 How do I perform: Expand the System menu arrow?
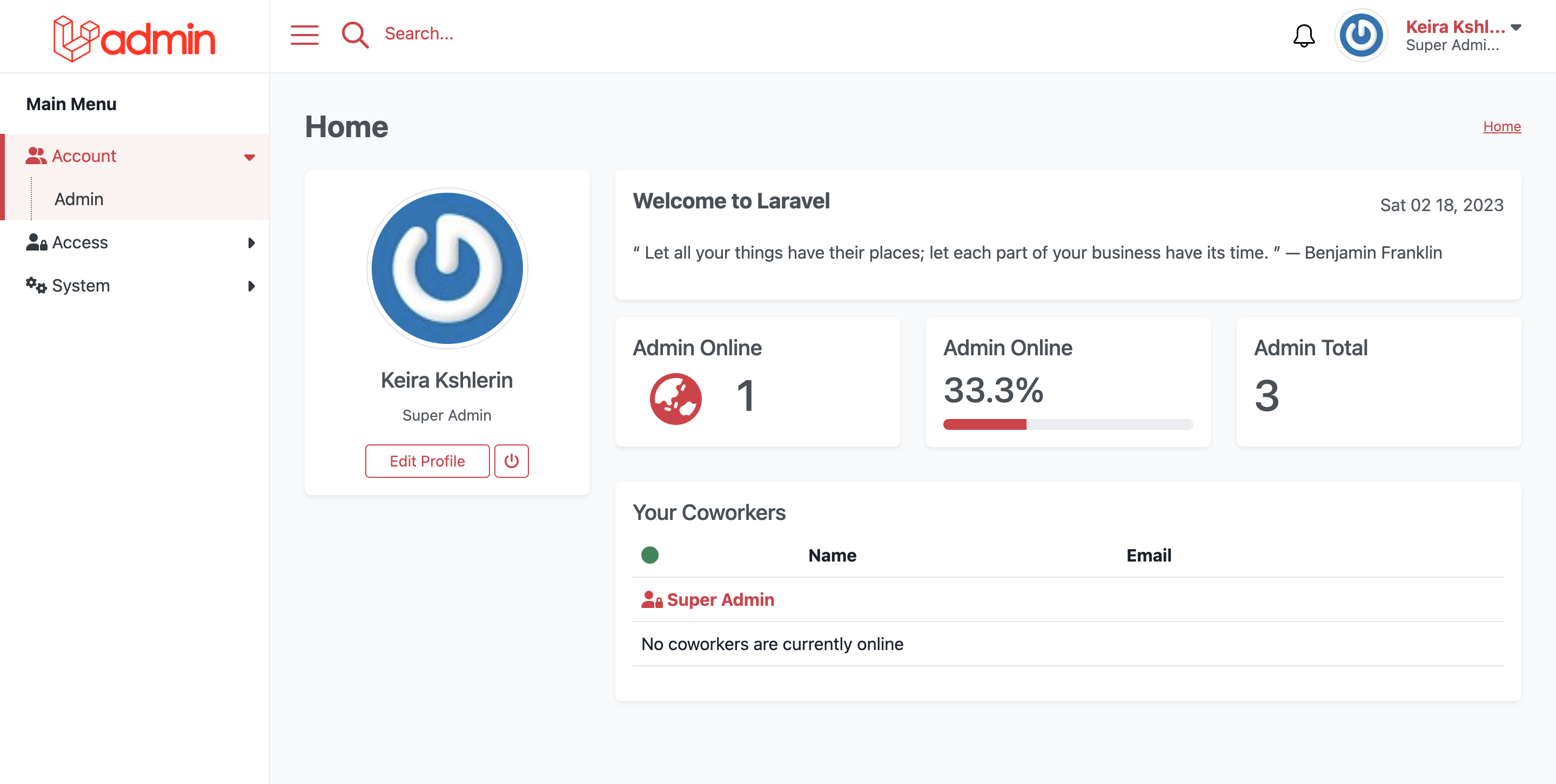point(251,286)
